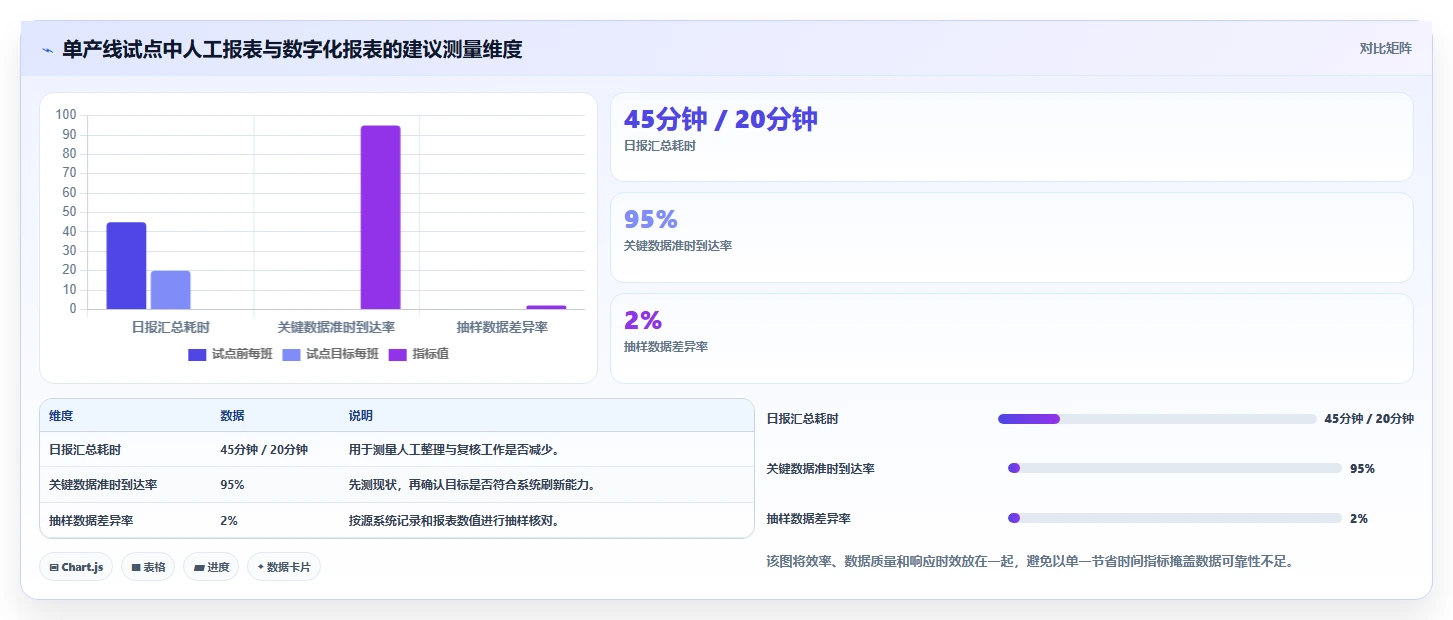Click the 关键数据准时到达率 chart axis label
Screen dimensions: 1453x620
coord(336,327)
